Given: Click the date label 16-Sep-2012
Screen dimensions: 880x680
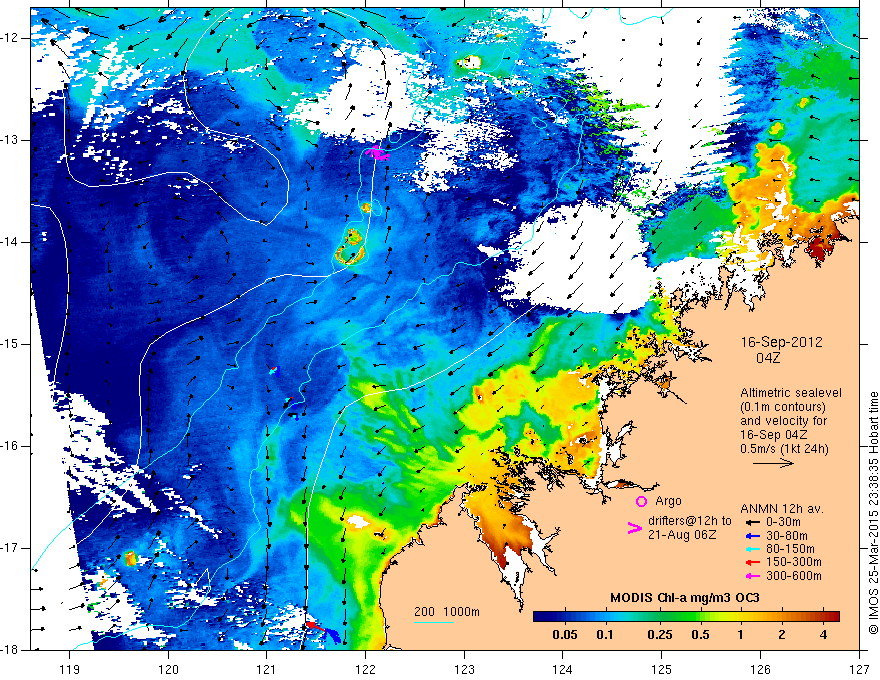Looking at the screenshot, I should click(781, 342).
